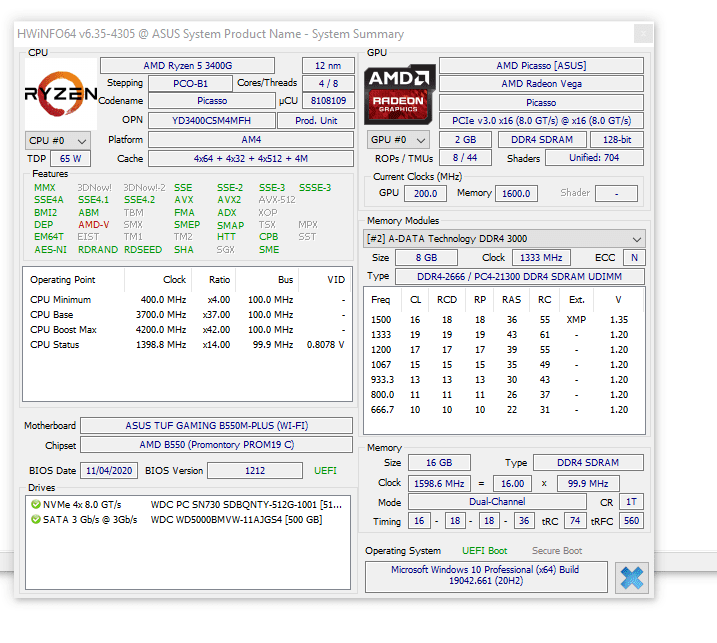Click the BIOS version 1212 field
This screenshot has height=643, width=717.
(255, 471)
